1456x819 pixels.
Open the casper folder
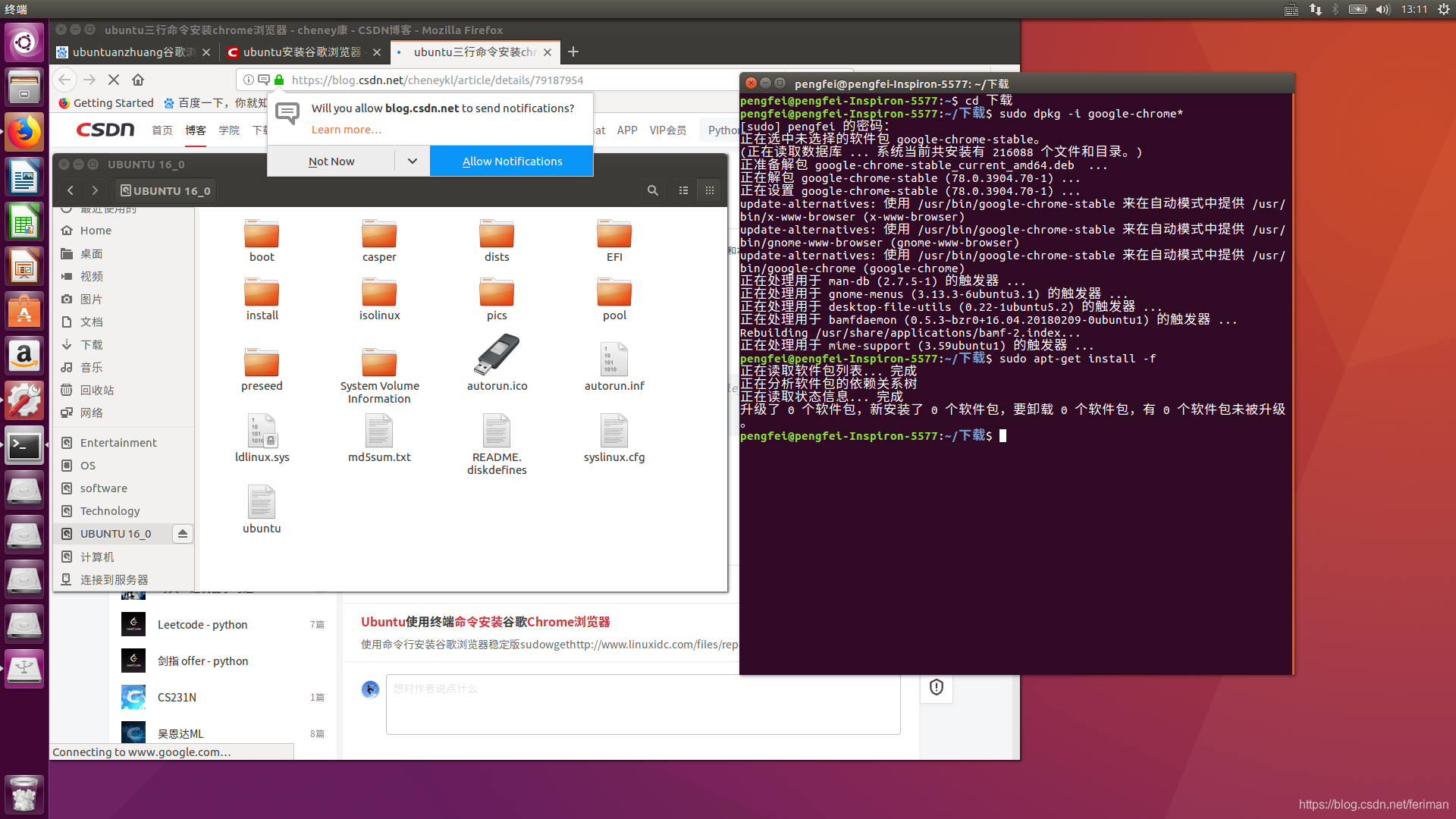(379, 241)
